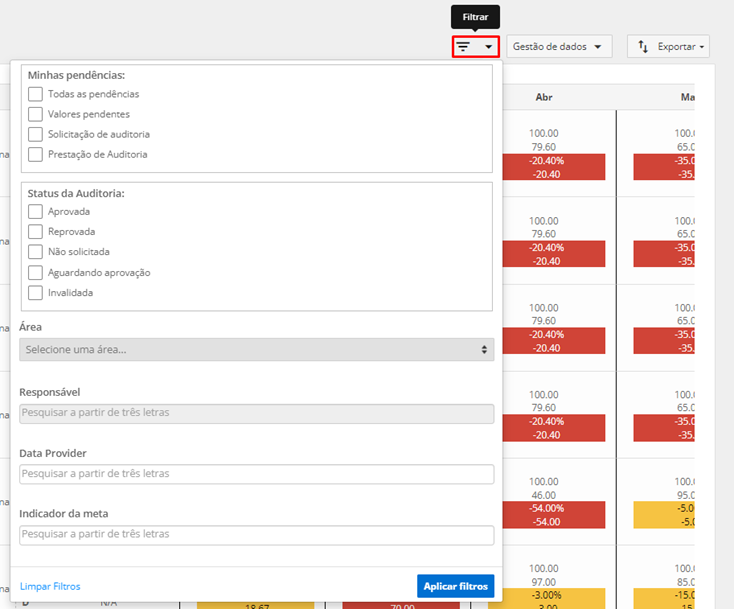
Task: Tick the Invalidada checkbox
Action: pyautogui.click(x=36, y=293)
